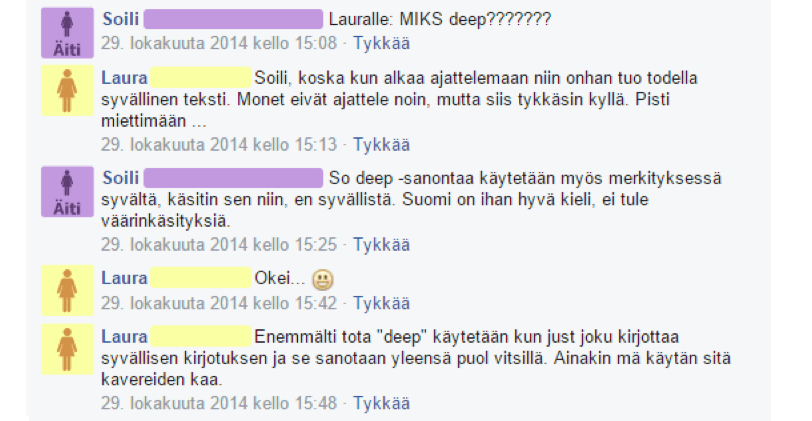Click Laura's yellow avatar on 15:48 comment
Image resolution: width=812 pixels, height=421 pixels.
pos(67,350)
